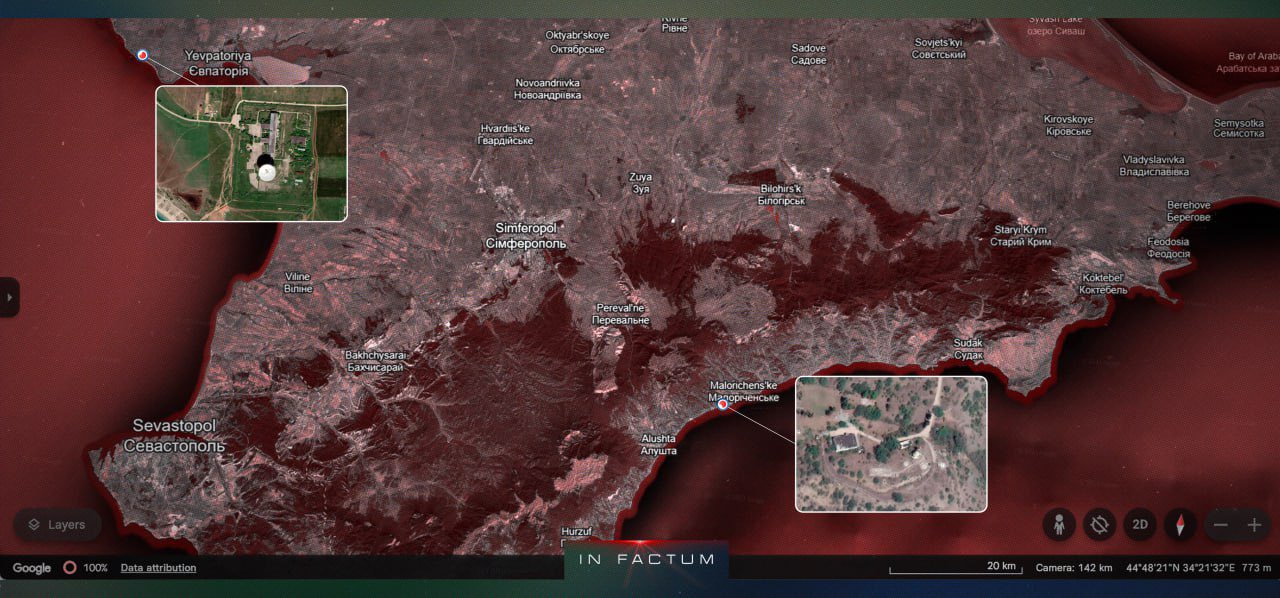The image size is (1280, 598).
Task: Expand the left side panel arrow
Action: point(8,297)
